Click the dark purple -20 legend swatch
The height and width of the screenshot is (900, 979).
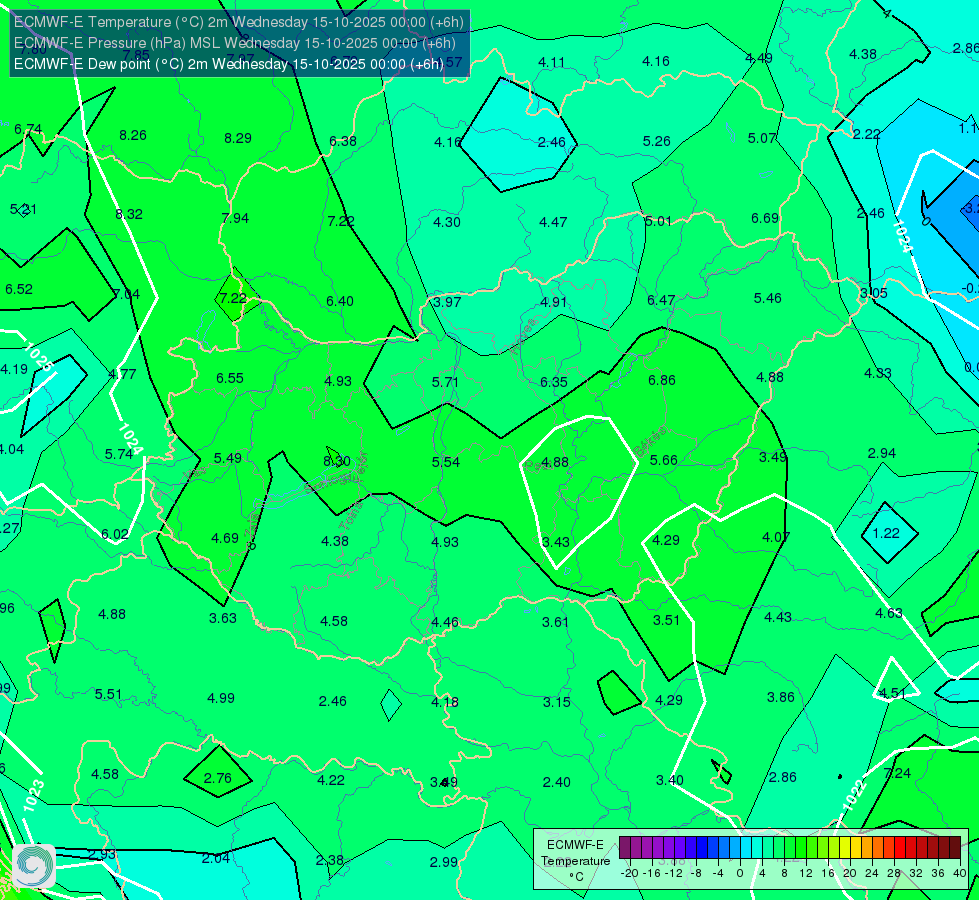click(x=625, y=848)
